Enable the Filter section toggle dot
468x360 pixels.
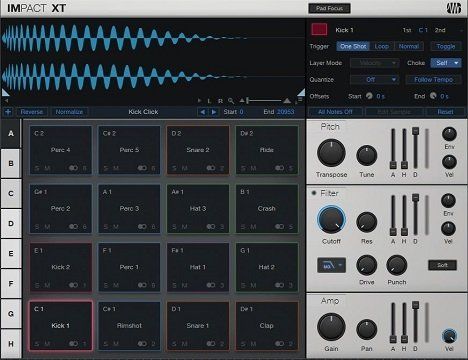[314, 193]
